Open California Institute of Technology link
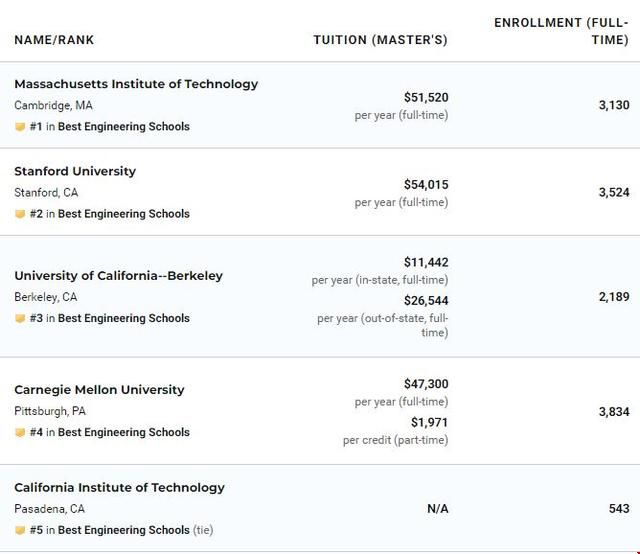Viewport: 640px width, 554px height. tap(119, 488)
